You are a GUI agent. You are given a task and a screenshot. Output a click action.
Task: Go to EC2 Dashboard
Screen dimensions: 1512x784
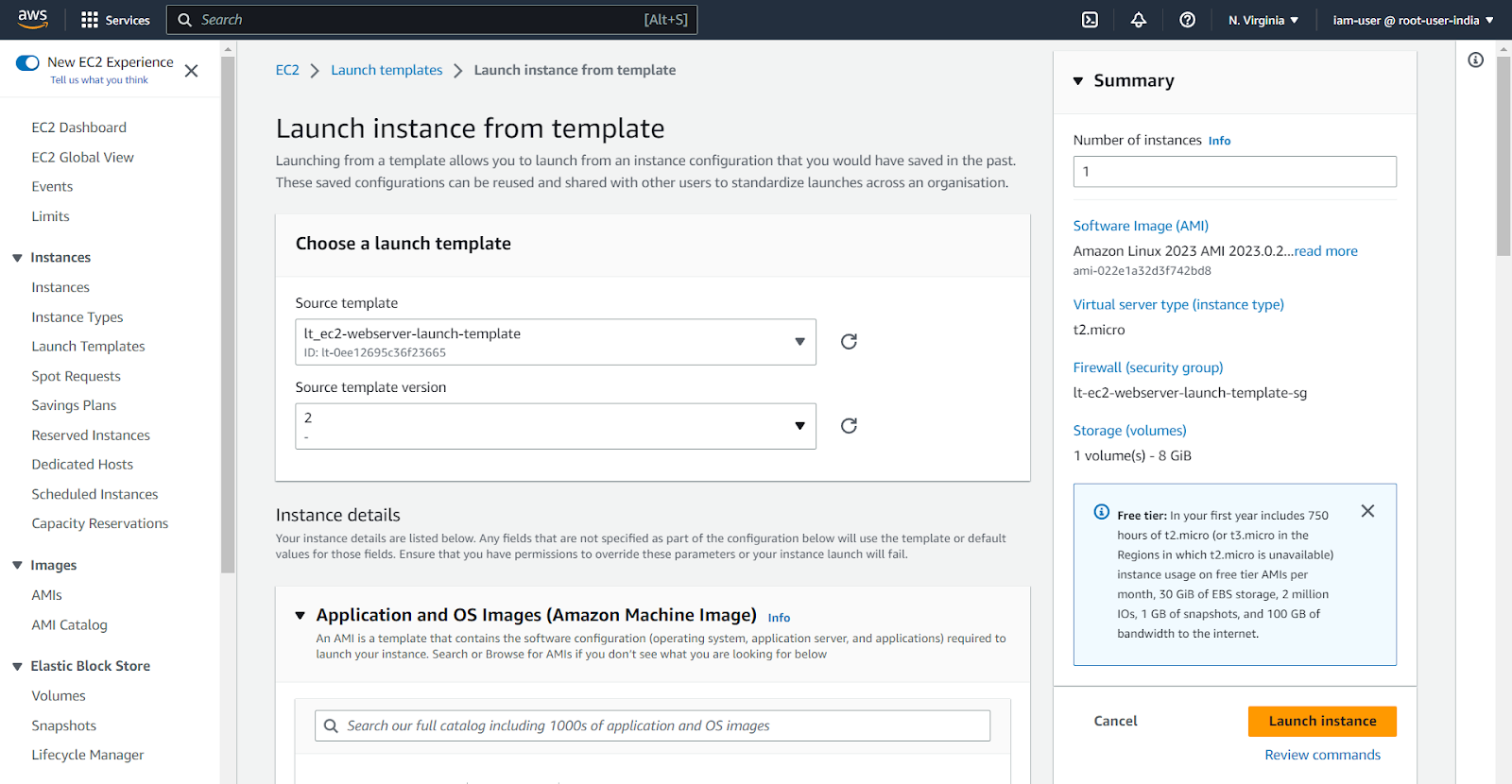tap(78, 128)
